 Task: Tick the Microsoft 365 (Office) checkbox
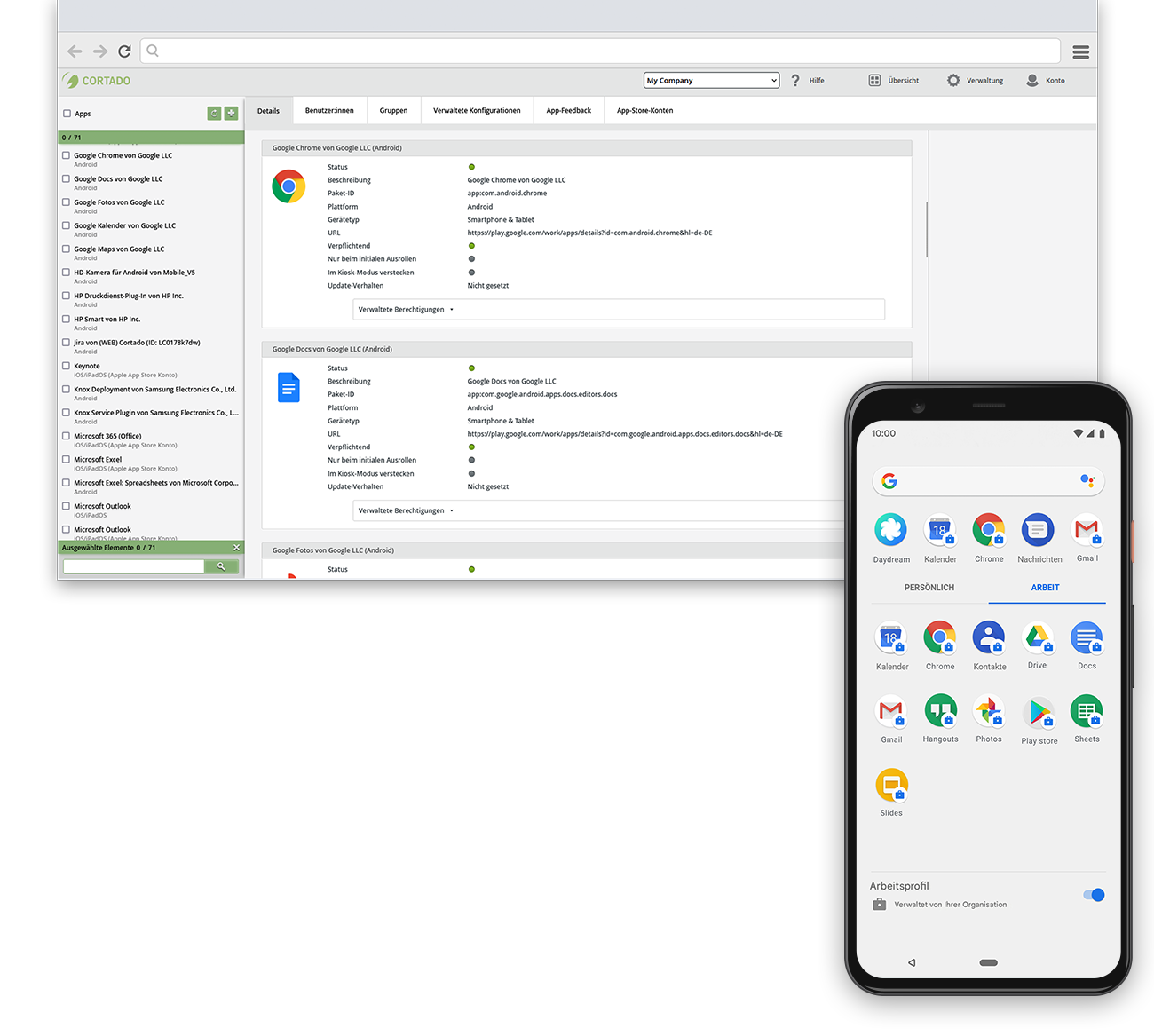coord(66,436)
